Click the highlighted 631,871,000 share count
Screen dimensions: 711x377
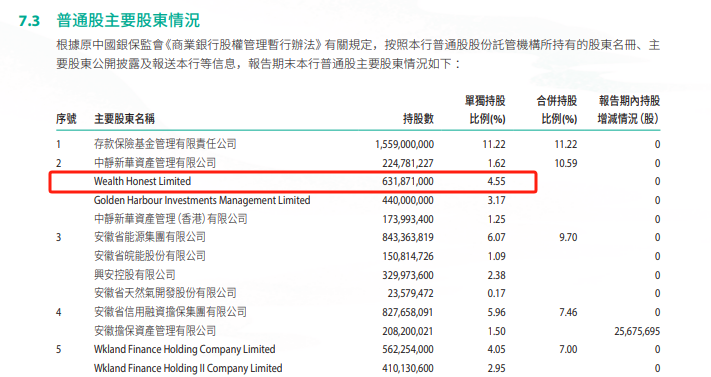408,181
